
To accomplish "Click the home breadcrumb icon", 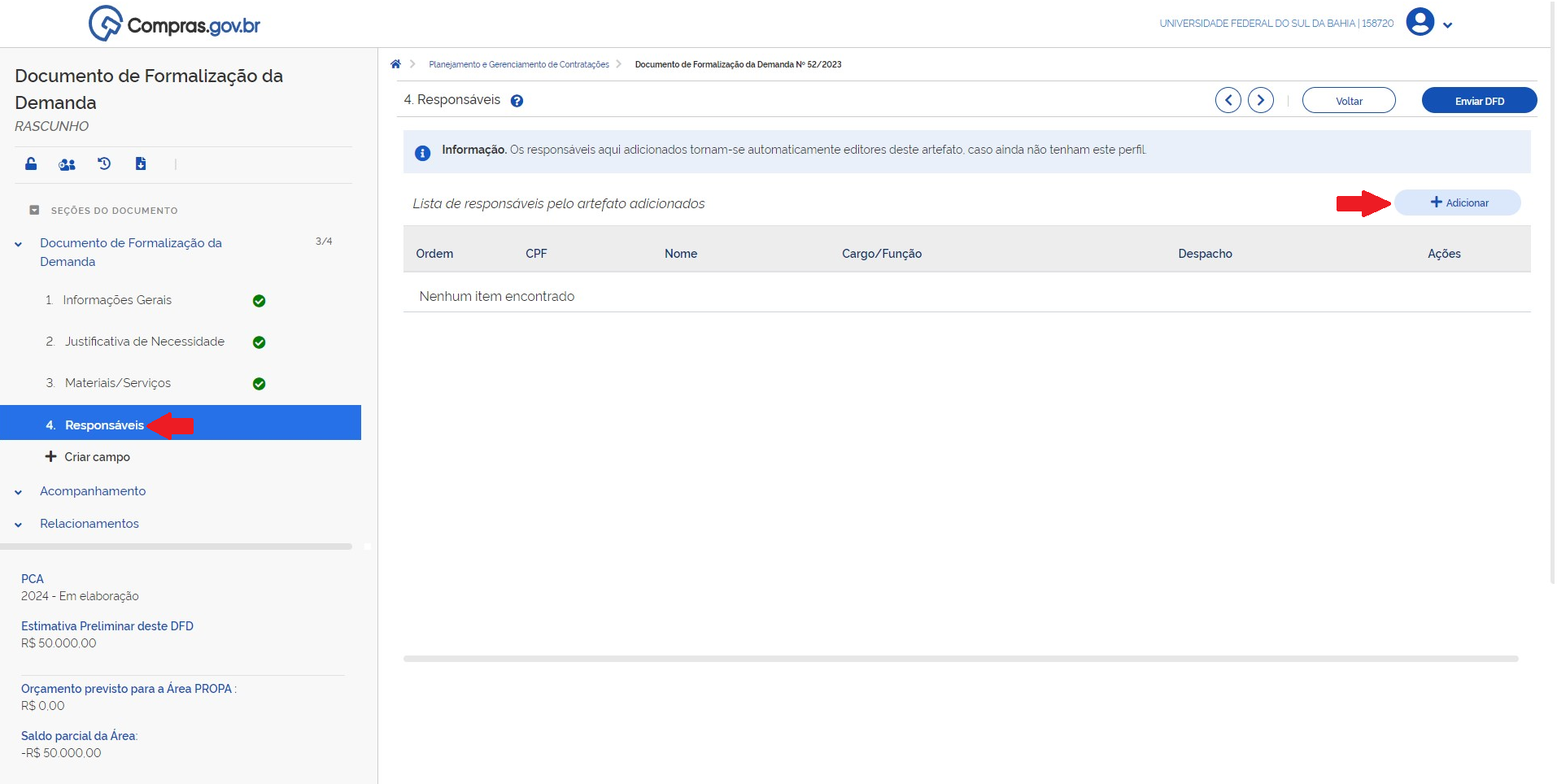I will 395,64.
